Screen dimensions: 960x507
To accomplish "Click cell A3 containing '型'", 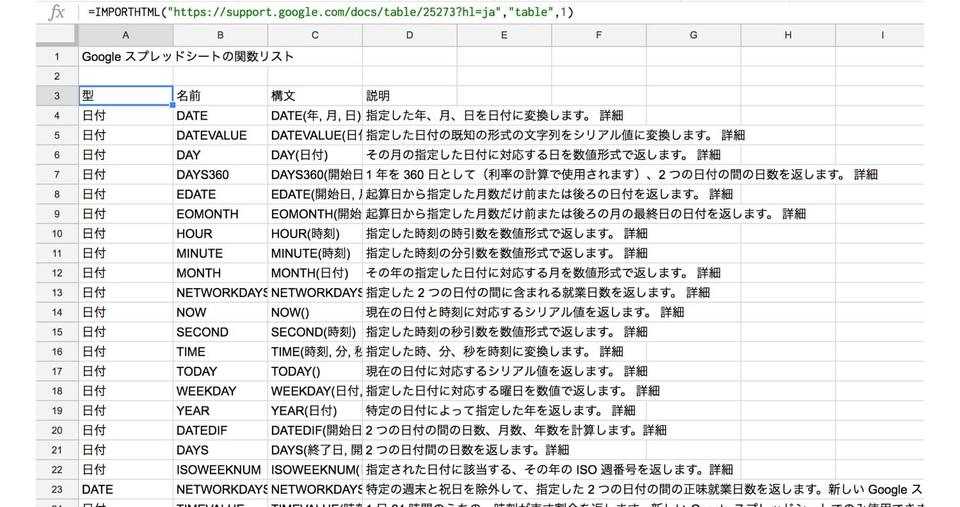I will 126,96.
